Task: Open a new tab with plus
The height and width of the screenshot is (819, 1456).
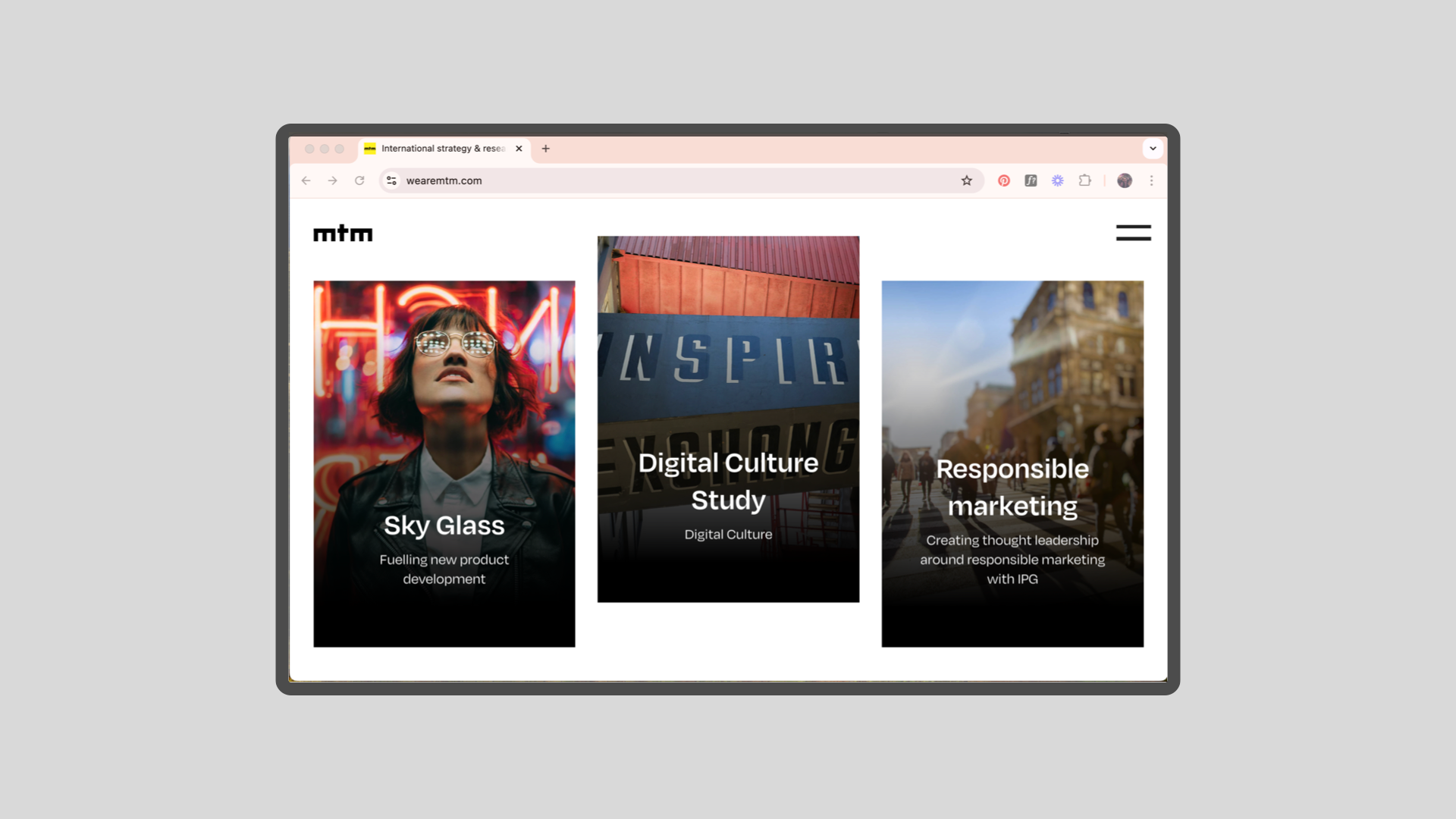Action: pyautogui.click(x=545, y=149)
